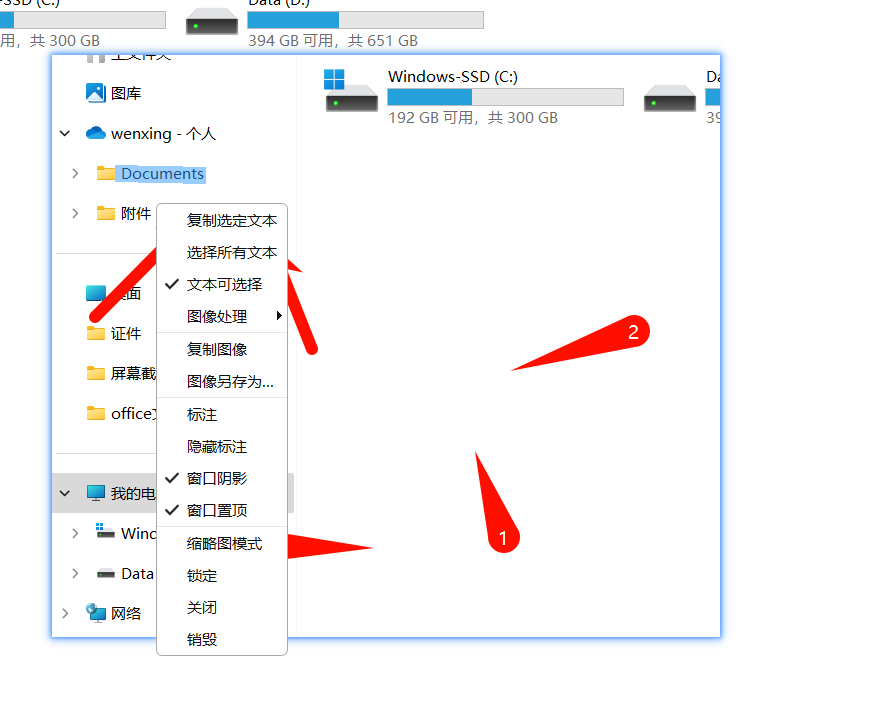The width and height of the screenshot is (871, 716).
Task: Click the wenxing OneDrive cloud icon
Action: [96, 133]
